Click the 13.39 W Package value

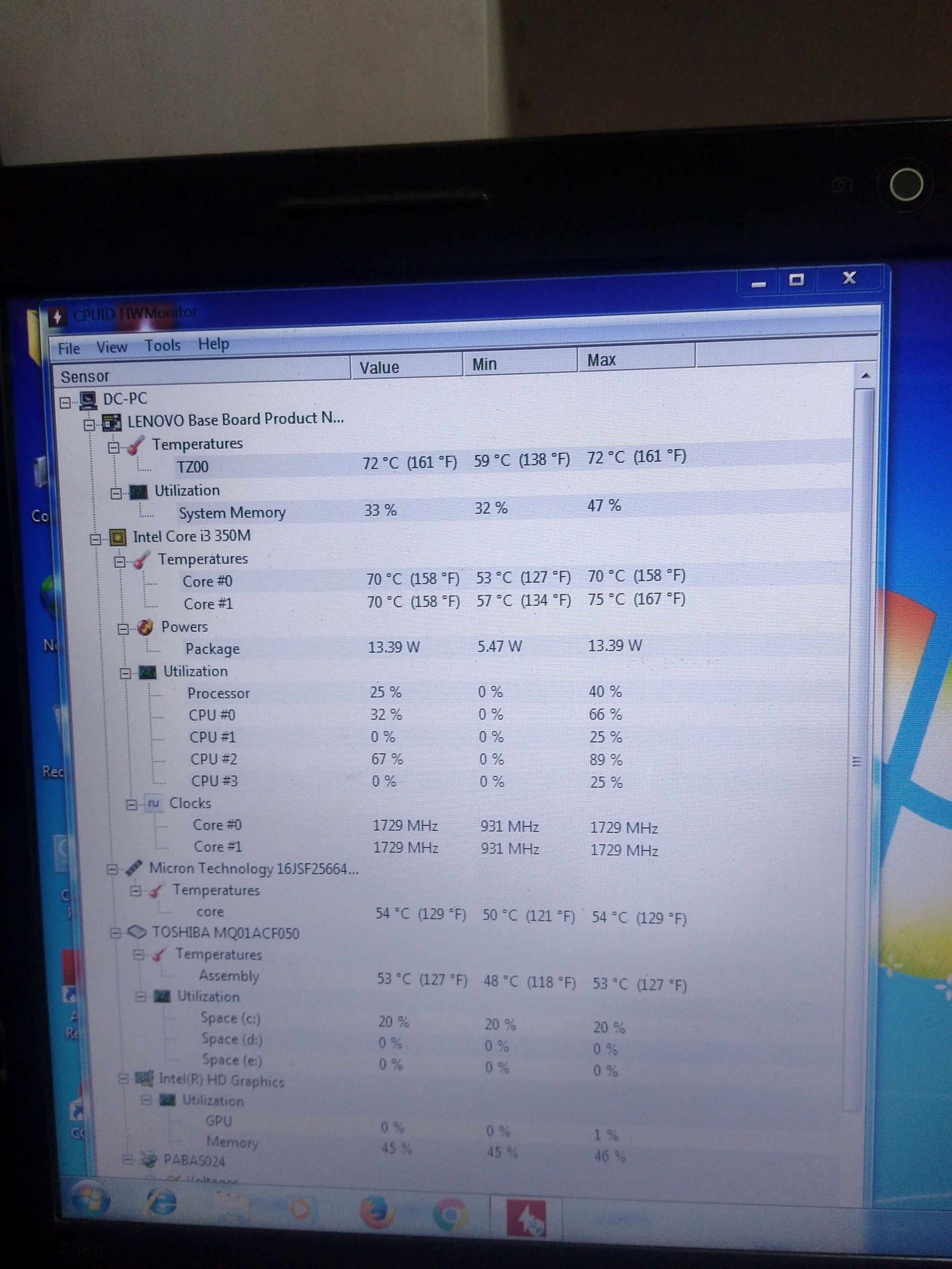point(394,647)
